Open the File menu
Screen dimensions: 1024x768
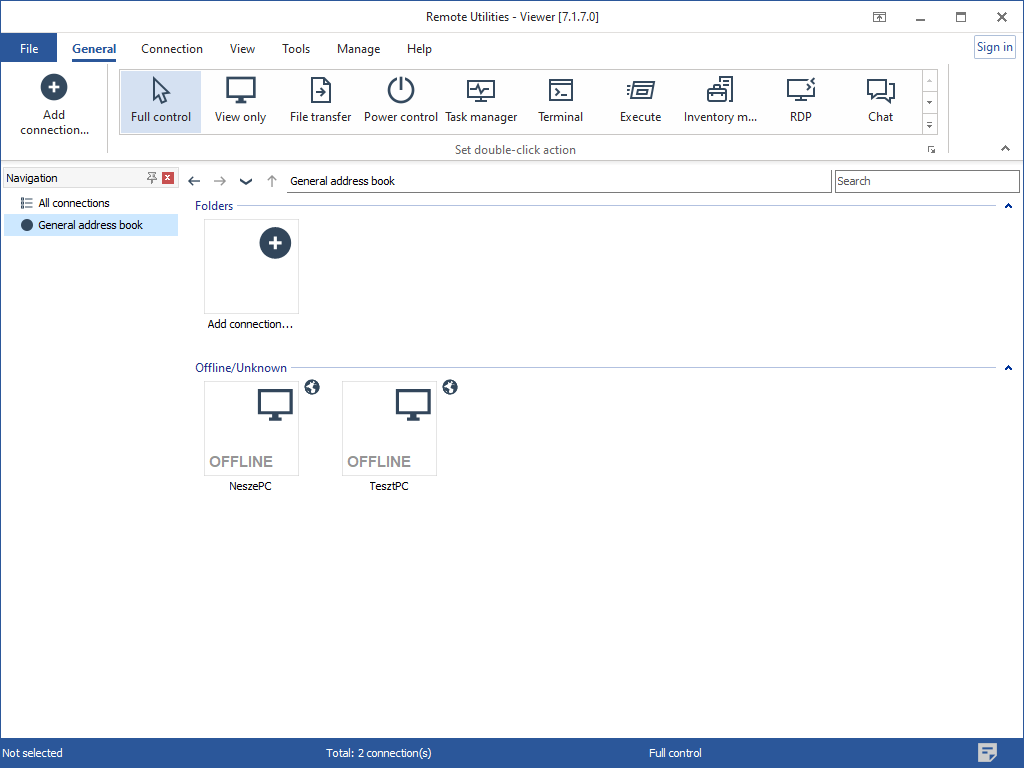click(x=29, y=48)
